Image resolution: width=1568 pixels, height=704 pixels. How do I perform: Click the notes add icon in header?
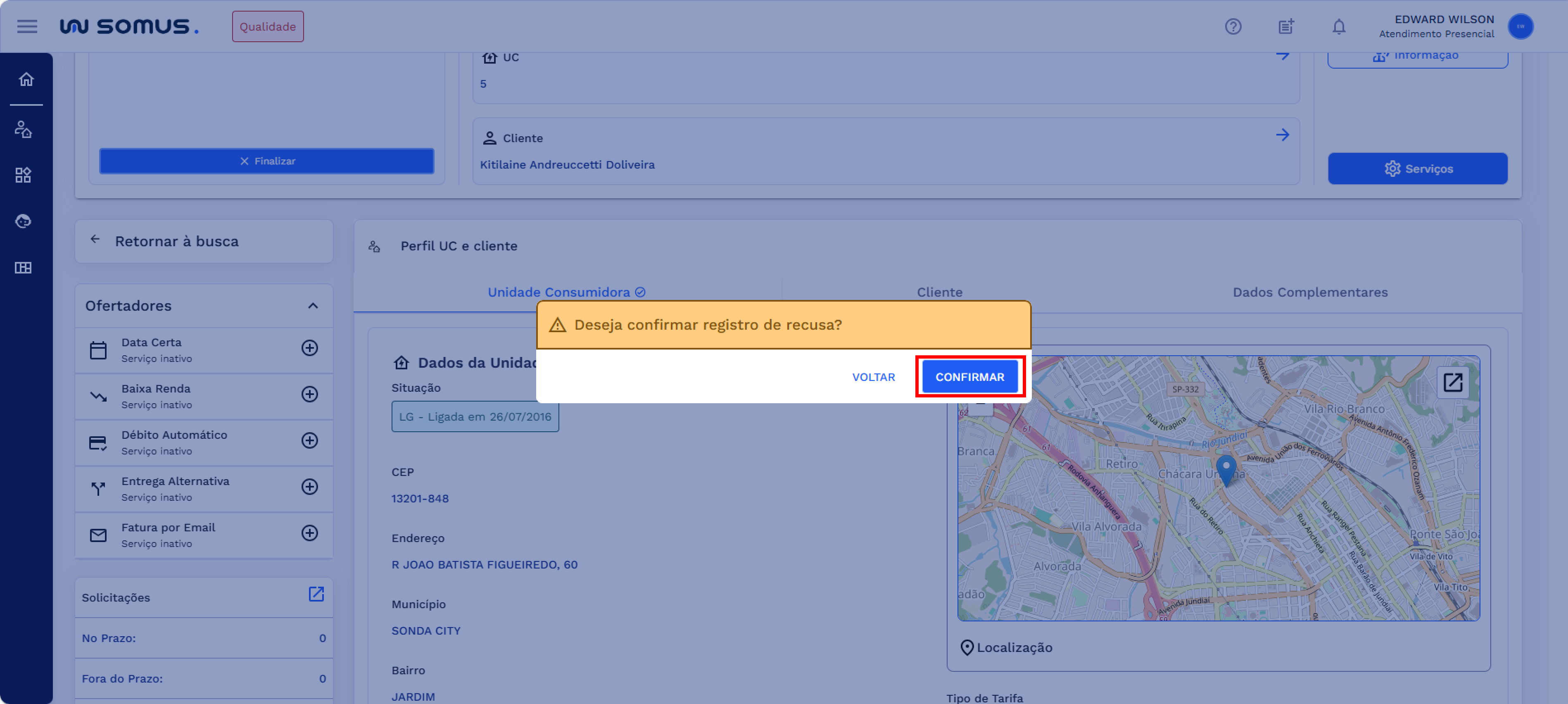click(x=1285, y=26)
